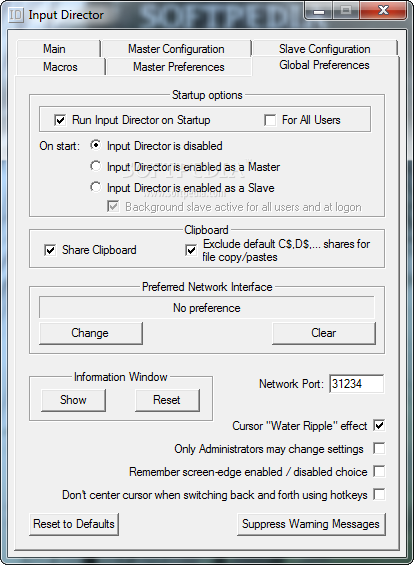Viewport: 414px width, 565px height.
Task: Choose Input Director is enabled as a Master
Action: 95,166
